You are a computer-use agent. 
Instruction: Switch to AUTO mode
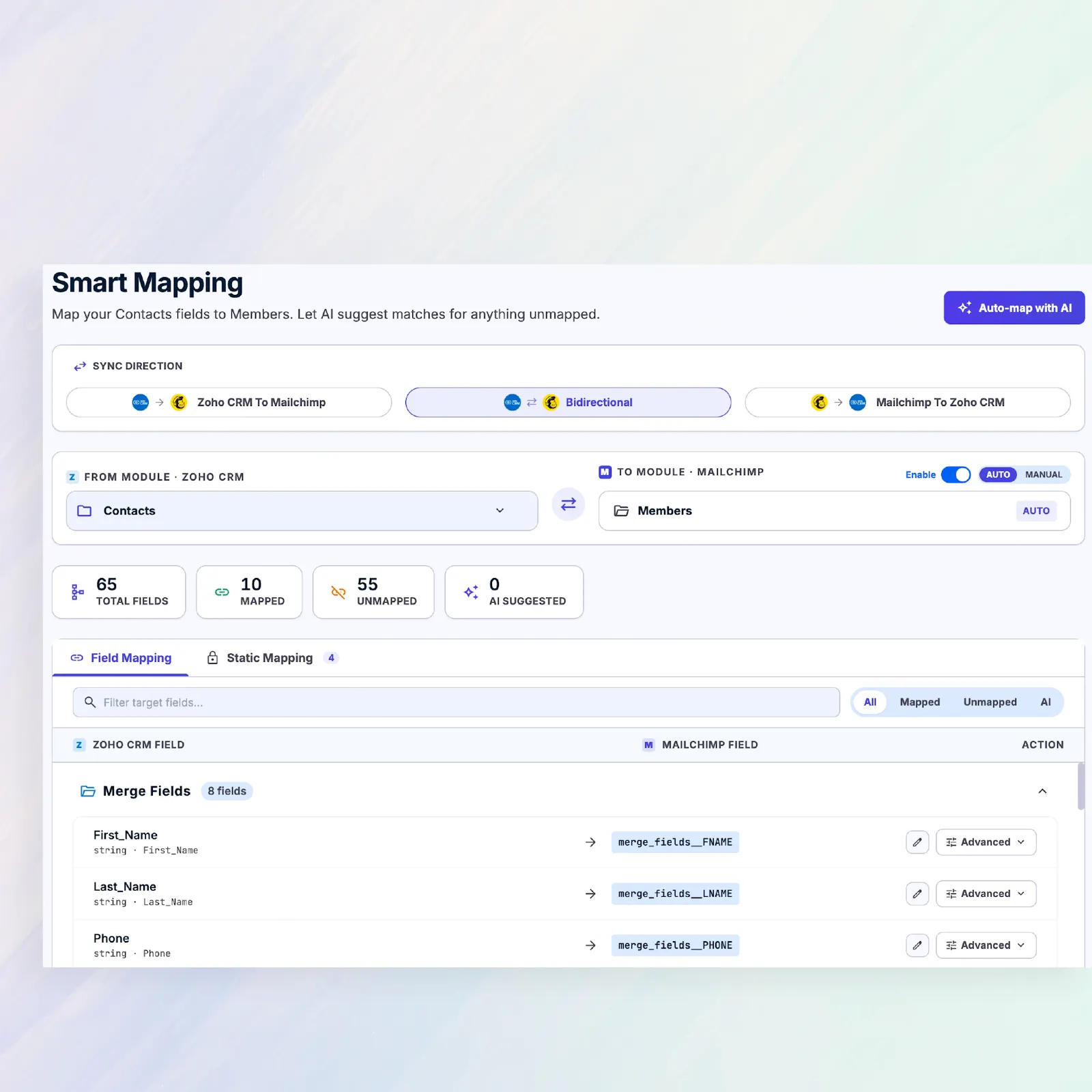point(998,474)
